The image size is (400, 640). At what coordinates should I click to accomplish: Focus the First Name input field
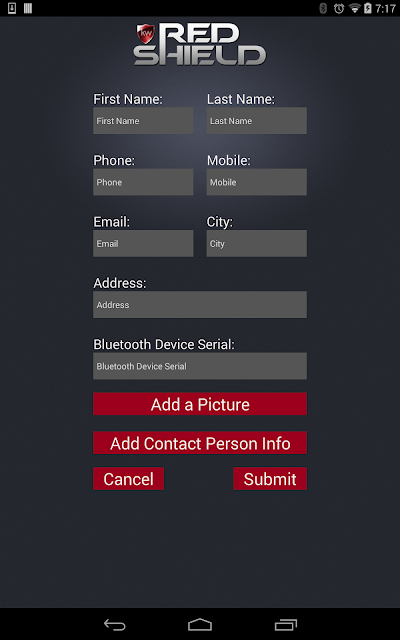pyautogui.click(x=143, y=120)
